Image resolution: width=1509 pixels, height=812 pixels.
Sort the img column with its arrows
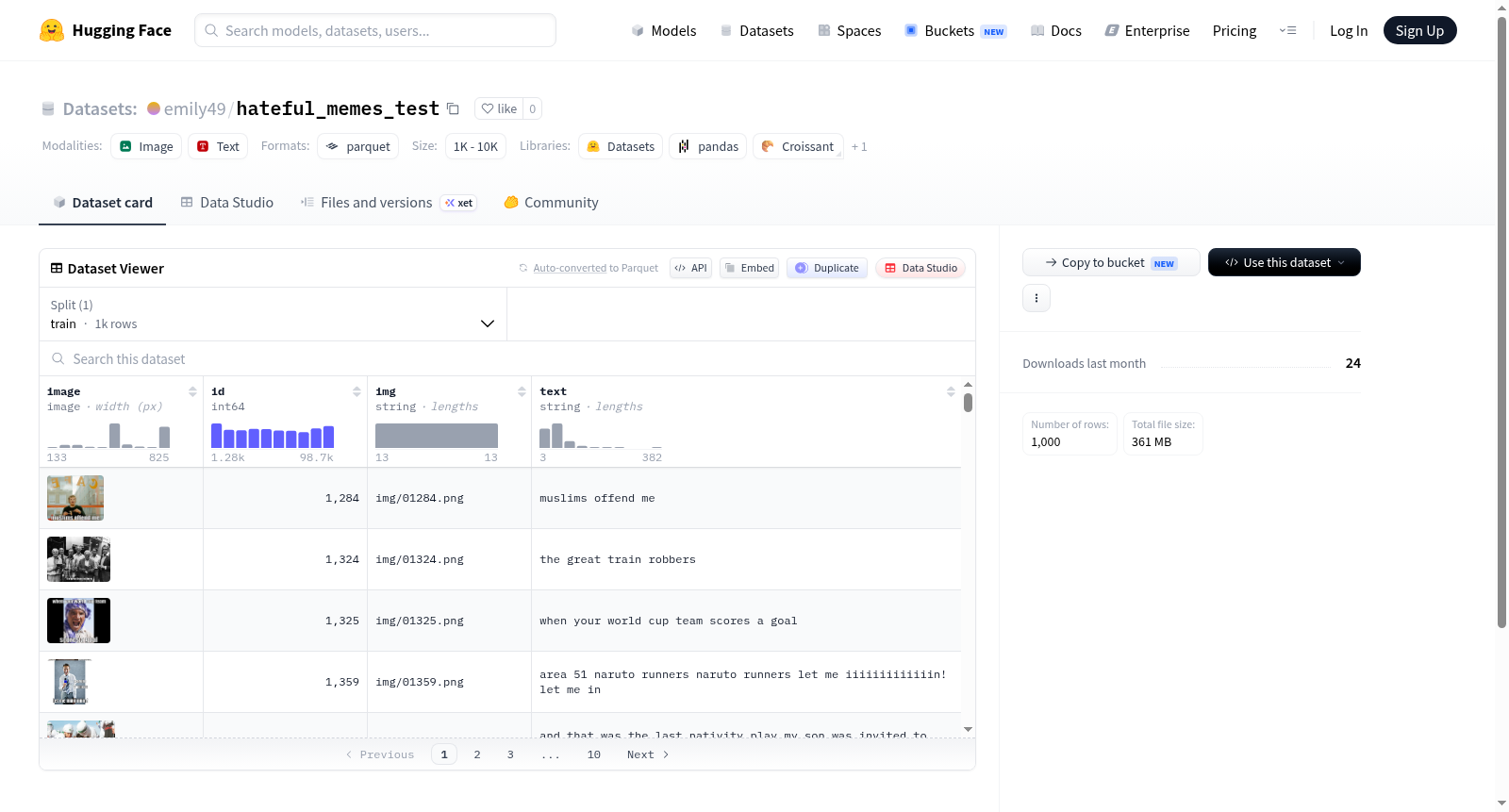522,391
